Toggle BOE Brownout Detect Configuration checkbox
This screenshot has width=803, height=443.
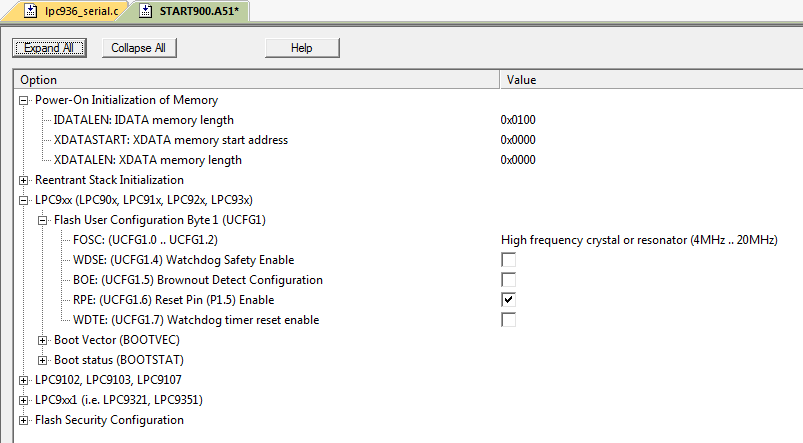point(509,280)
